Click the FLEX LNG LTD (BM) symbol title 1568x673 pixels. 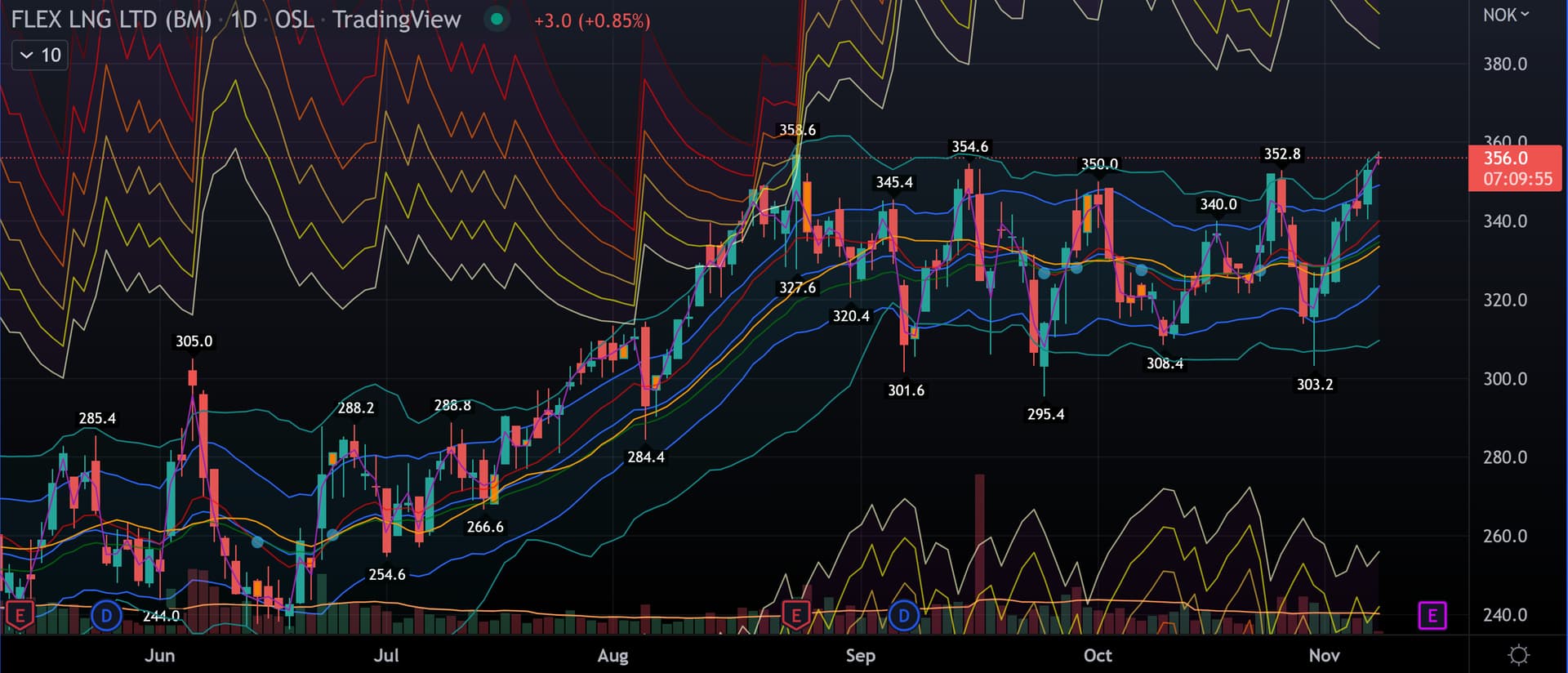[111, 20]
